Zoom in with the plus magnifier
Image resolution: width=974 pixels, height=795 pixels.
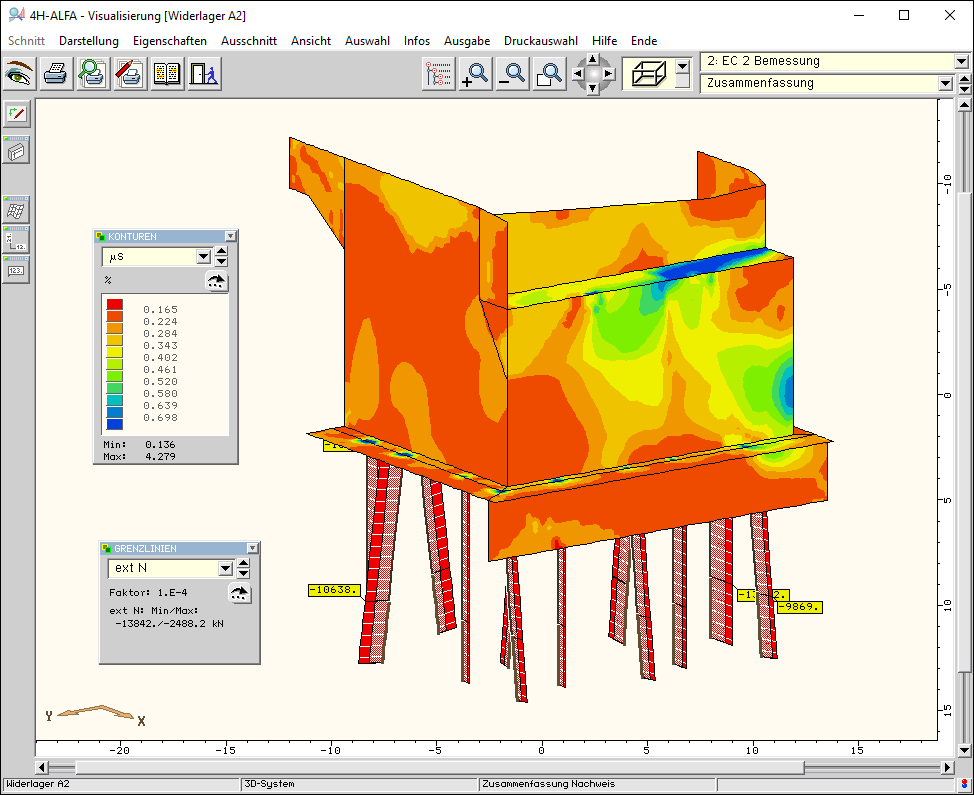coord(474,74)
